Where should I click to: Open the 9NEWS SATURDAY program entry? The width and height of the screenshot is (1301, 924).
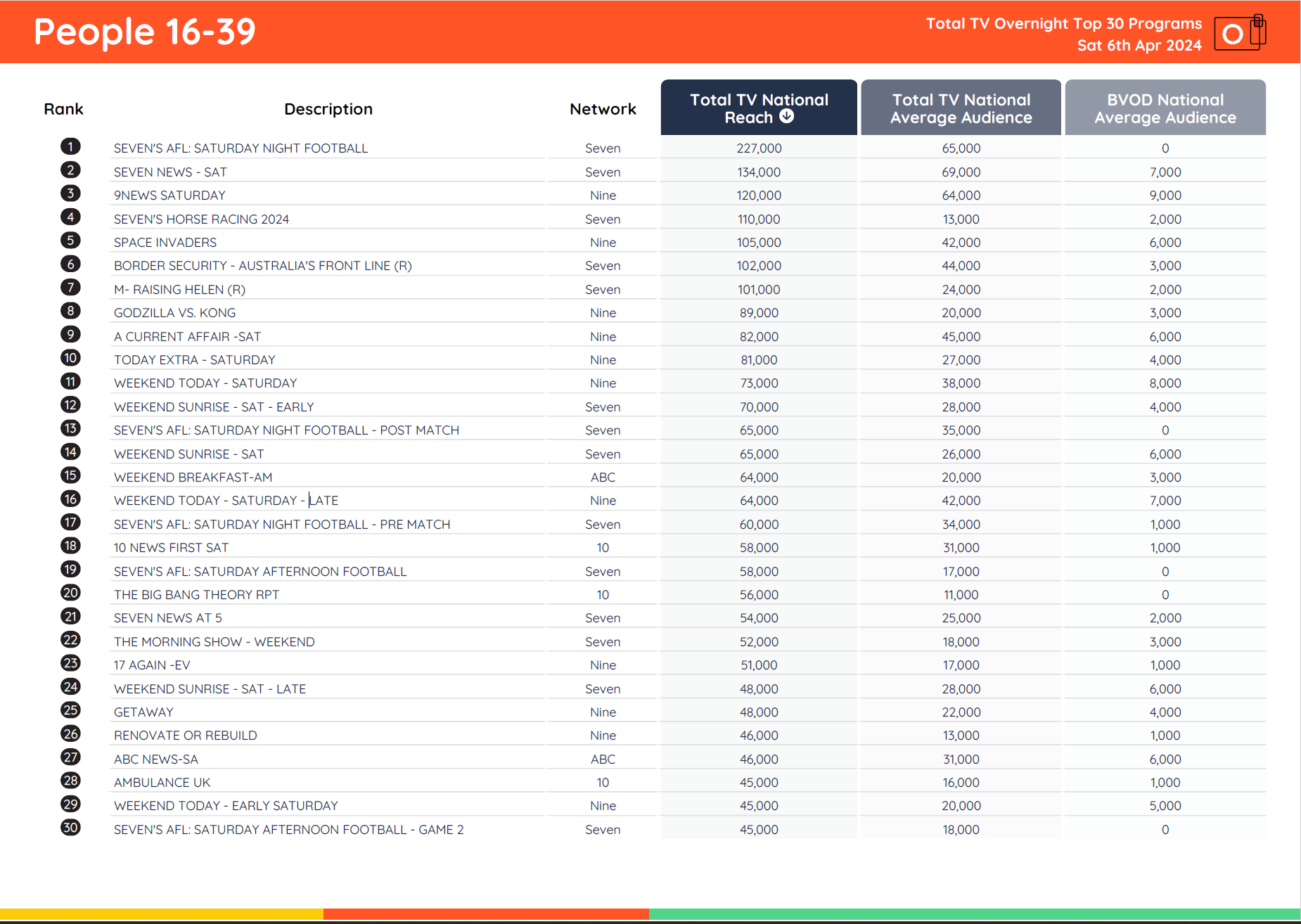(x=169, y=195)
